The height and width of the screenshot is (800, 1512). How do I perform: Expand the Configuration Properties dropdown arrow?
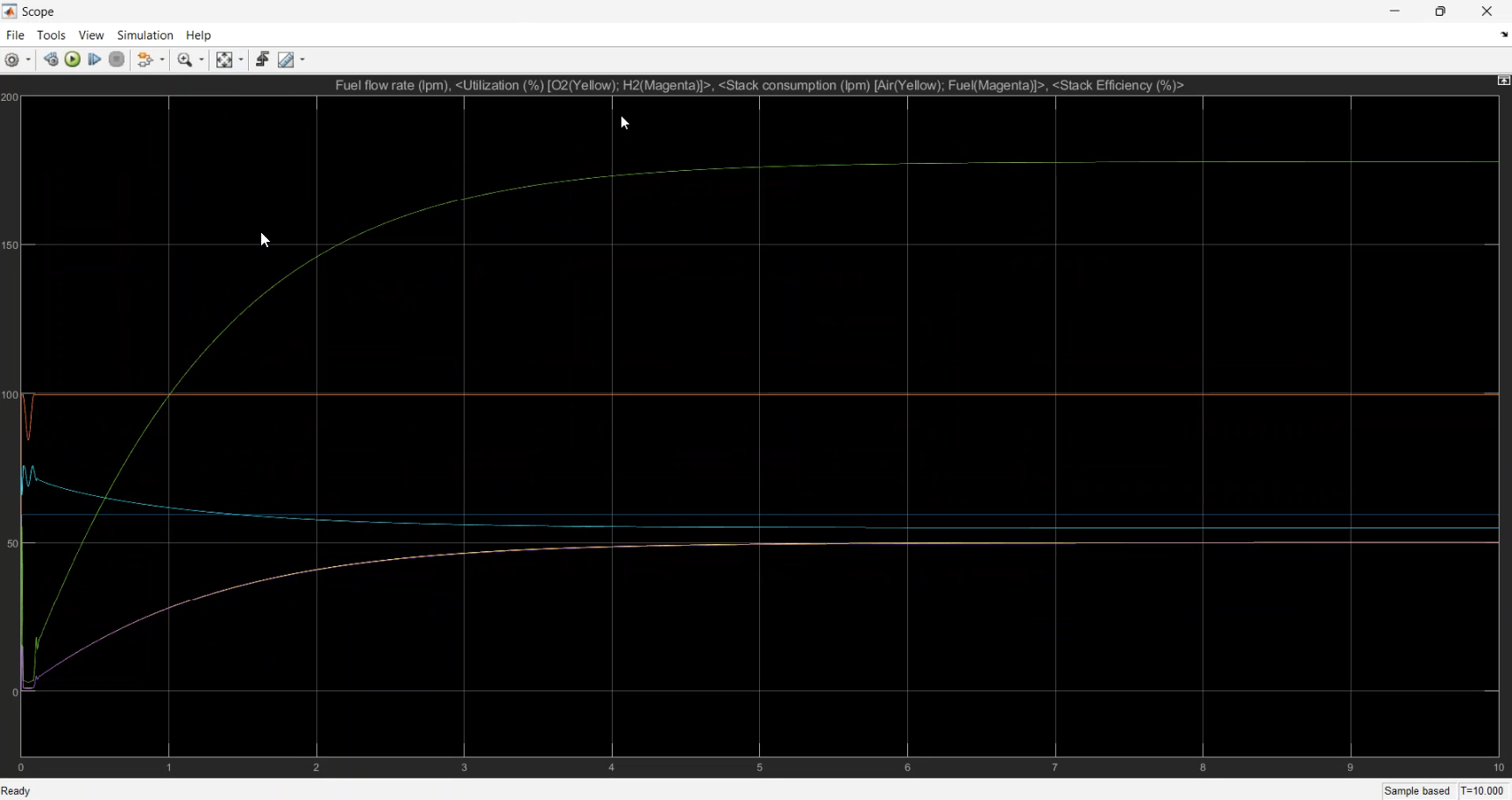29,60
